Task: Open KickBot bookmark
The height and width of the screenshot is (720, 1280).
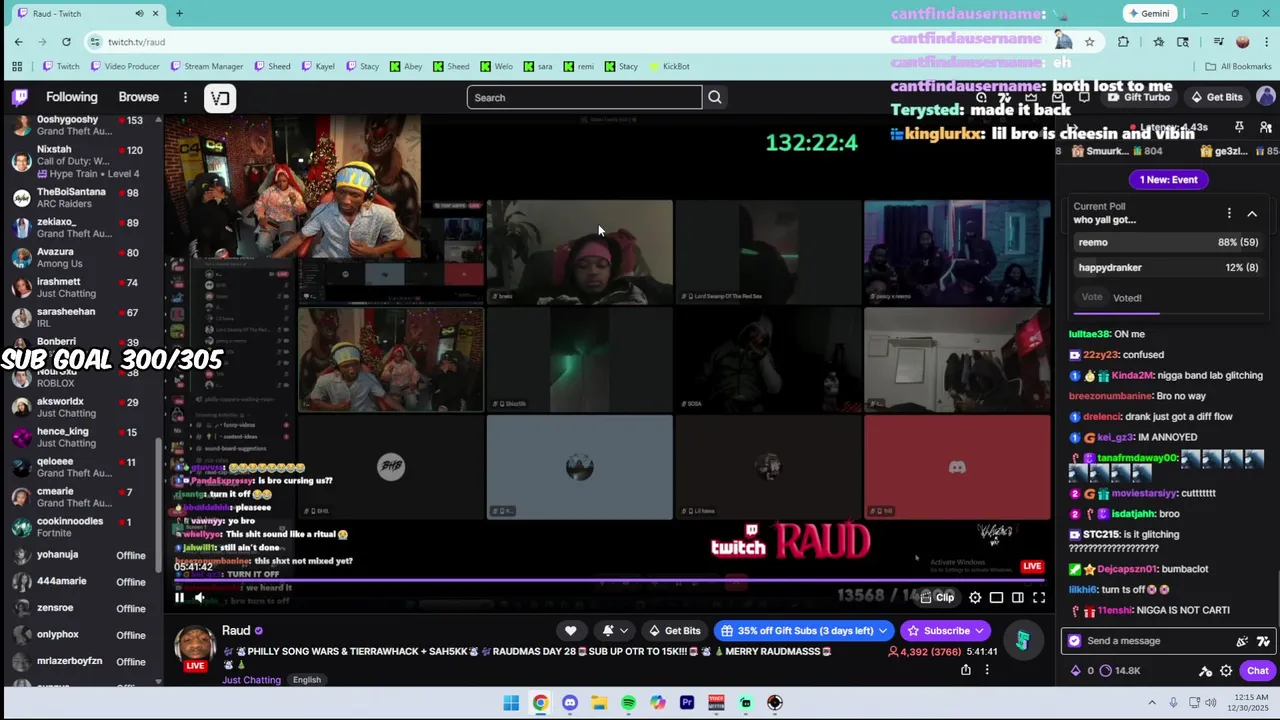Action: click(669, 66)
